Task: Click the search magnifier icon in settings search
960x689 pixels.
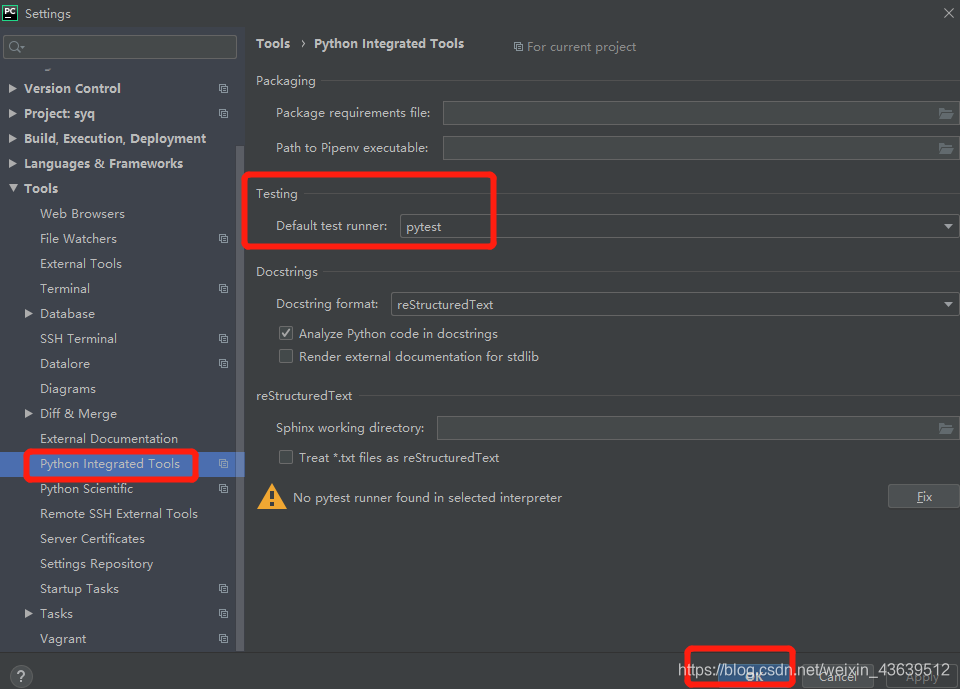Action: [x=16, y=47]
